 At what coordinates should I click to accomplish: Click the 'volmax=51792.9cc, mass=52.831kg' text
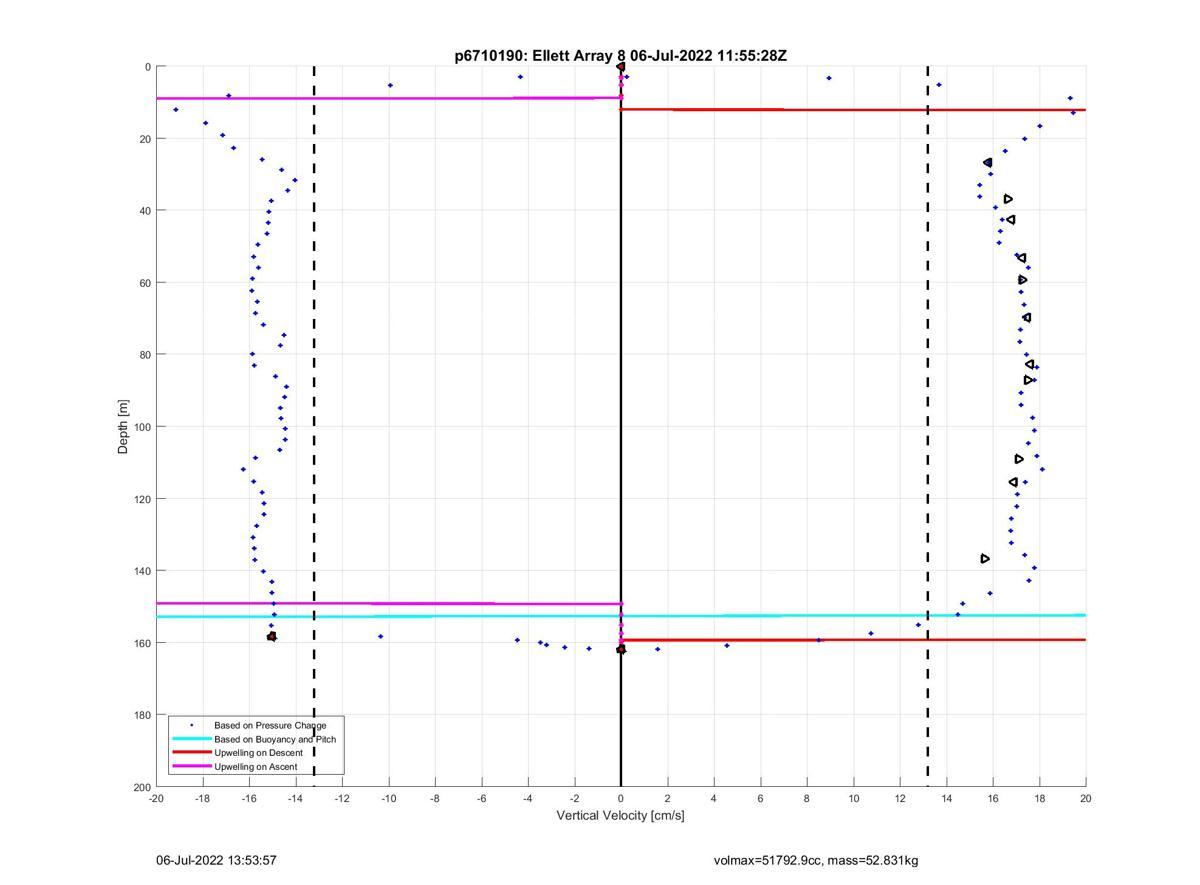(x=815, y=860)
